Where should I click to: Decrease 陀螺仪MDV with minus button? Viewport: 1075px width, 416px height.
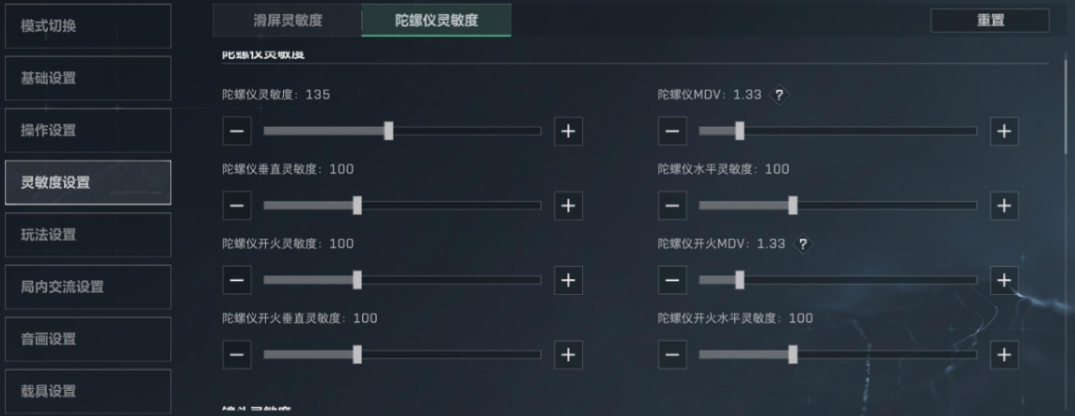click(x=673, y=131)
